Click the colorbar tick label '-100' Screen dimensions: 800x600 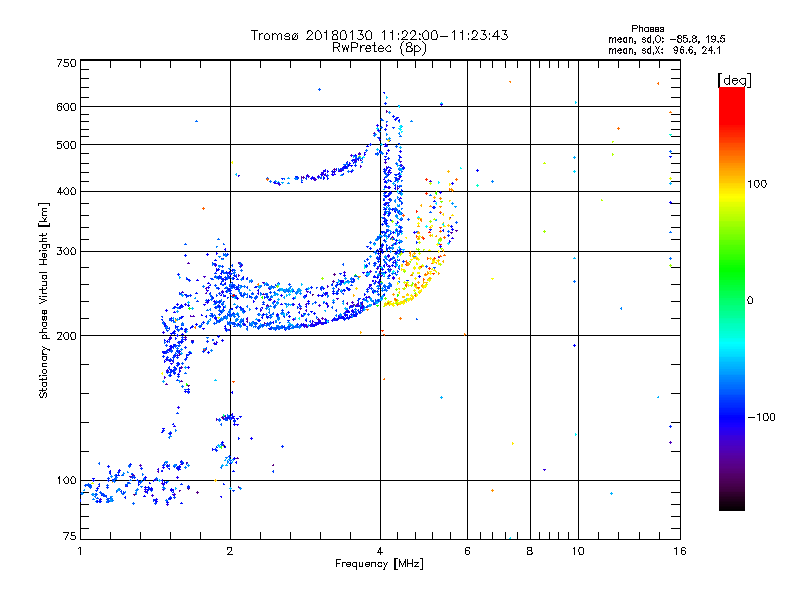click(x=761, y=417)
